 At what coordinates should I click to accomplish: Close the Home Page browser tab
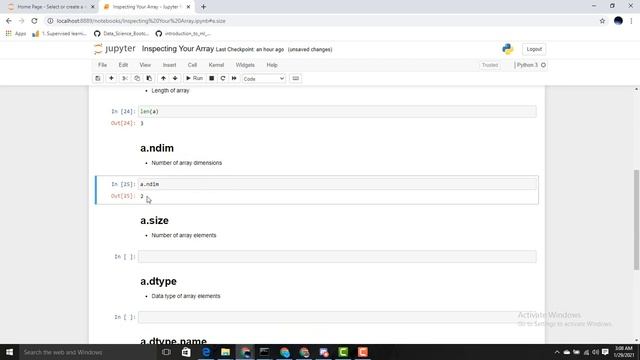coord(93,7)
